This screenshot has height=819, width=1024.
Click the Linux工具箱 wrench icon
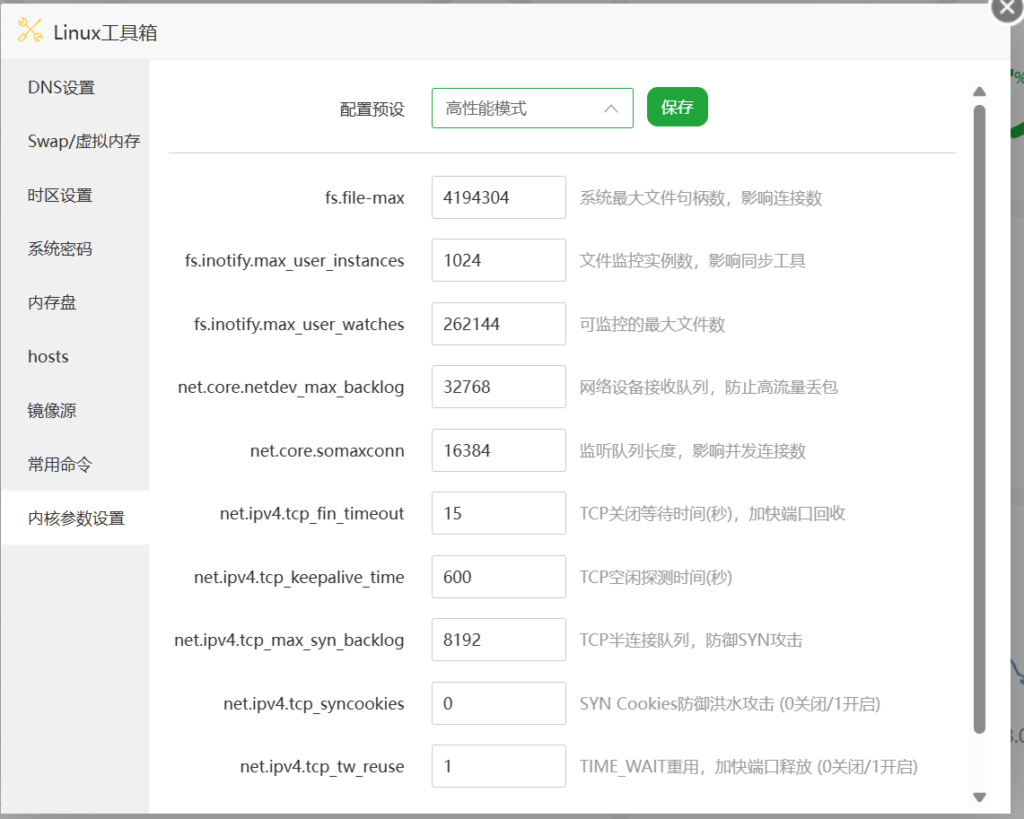click(x=31, y=31)
